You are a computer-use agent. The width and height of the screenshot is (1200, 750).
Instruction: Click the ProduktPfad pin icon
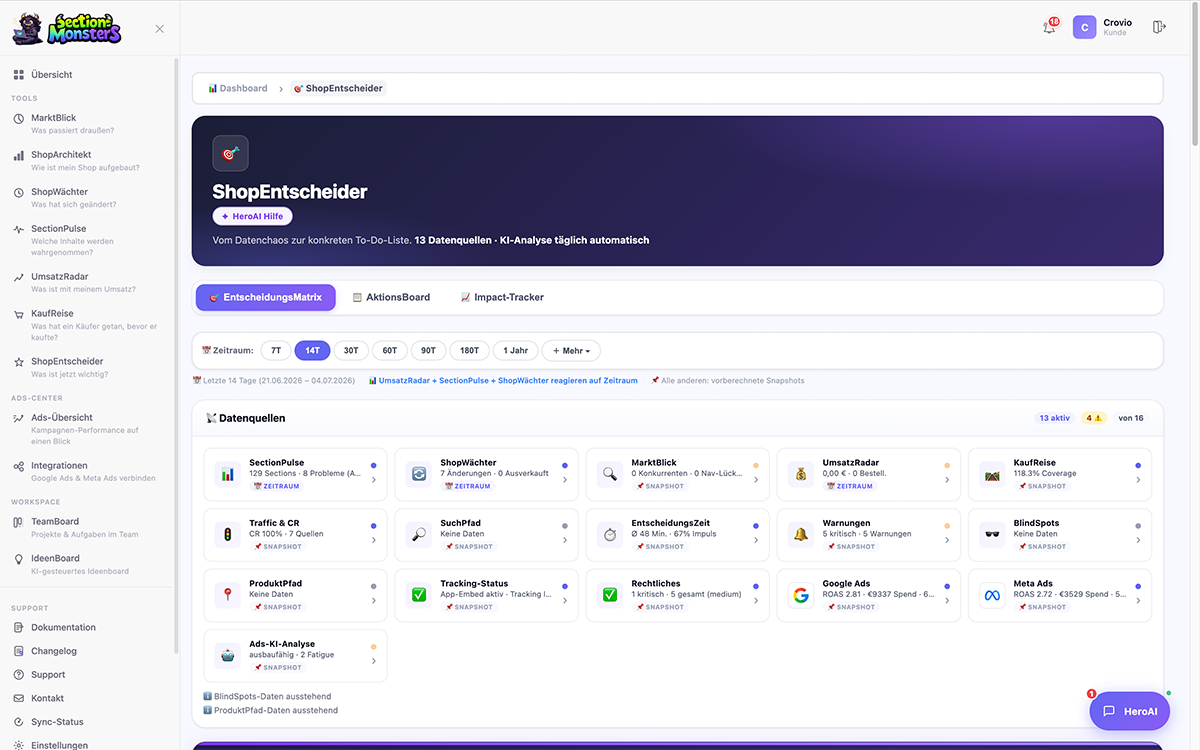[228, 595]
